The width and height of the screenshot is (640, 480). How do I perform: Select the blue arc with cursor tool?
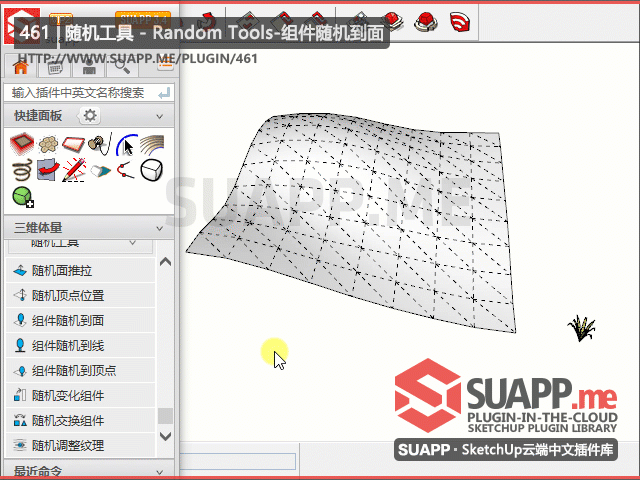tap(126, 144)
